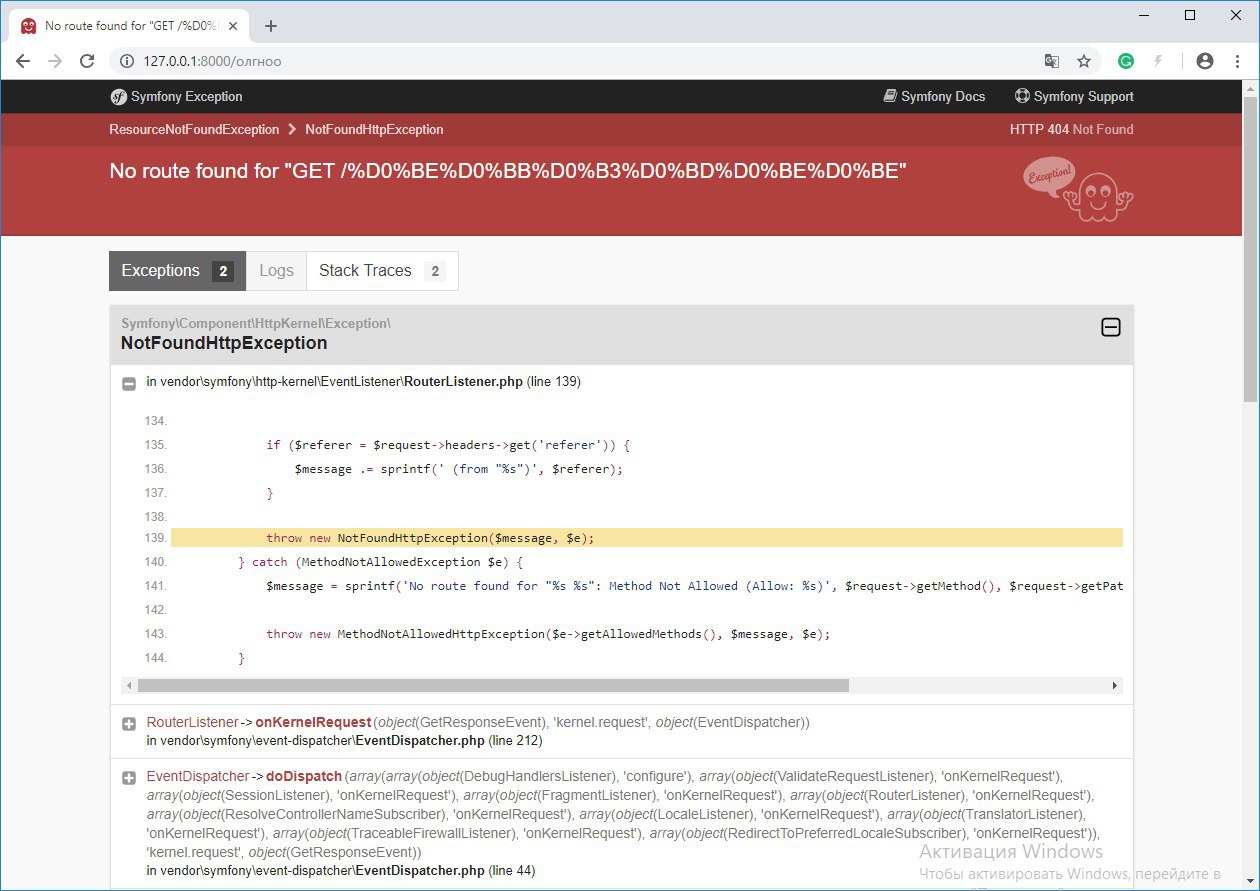Collapse the RouterListener.php line 139 trace
Screen dimensions: 1260x891
click(x=129, y=383)
